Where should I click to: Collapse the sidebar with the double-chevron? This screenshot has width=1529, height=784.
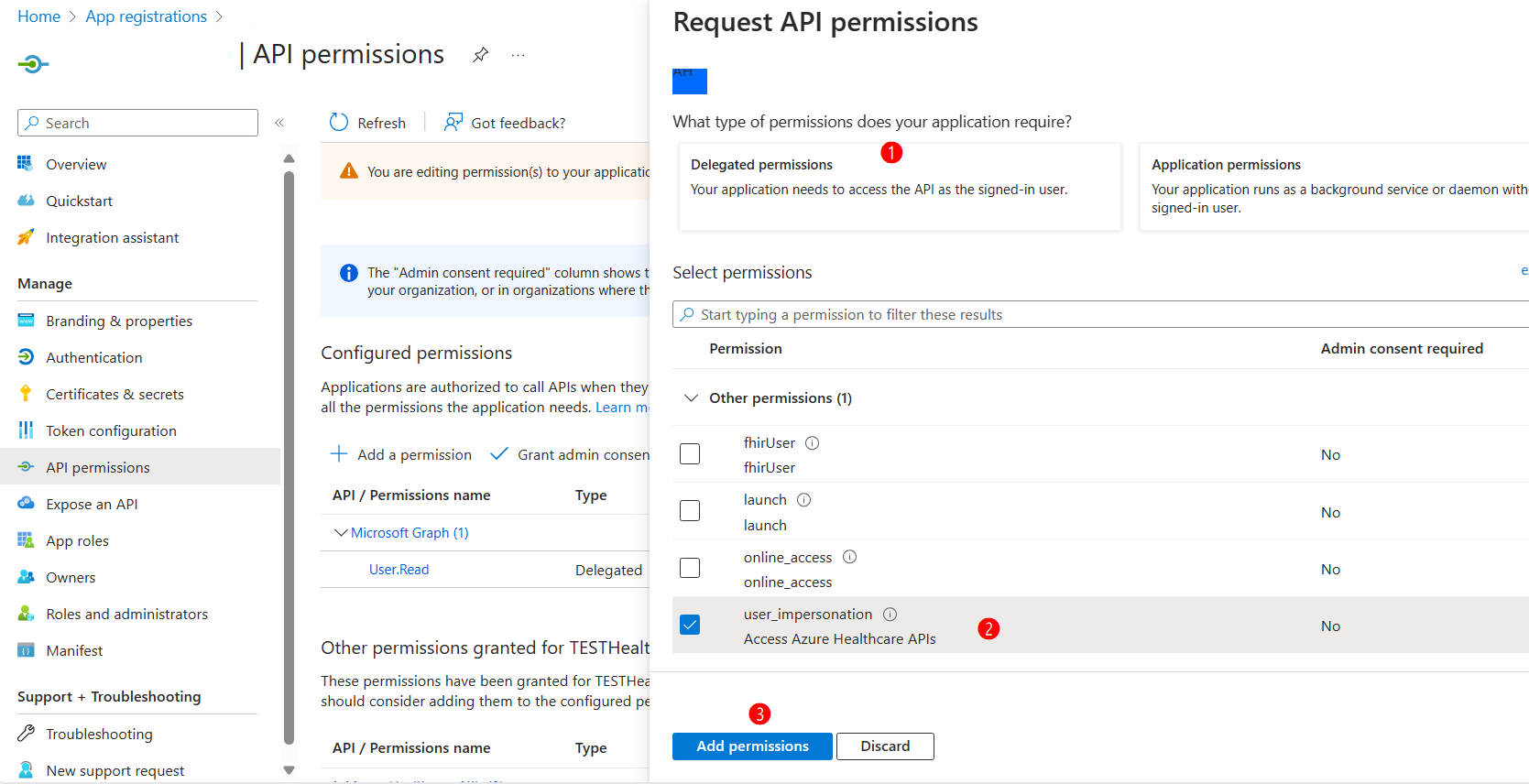[279, 123]
